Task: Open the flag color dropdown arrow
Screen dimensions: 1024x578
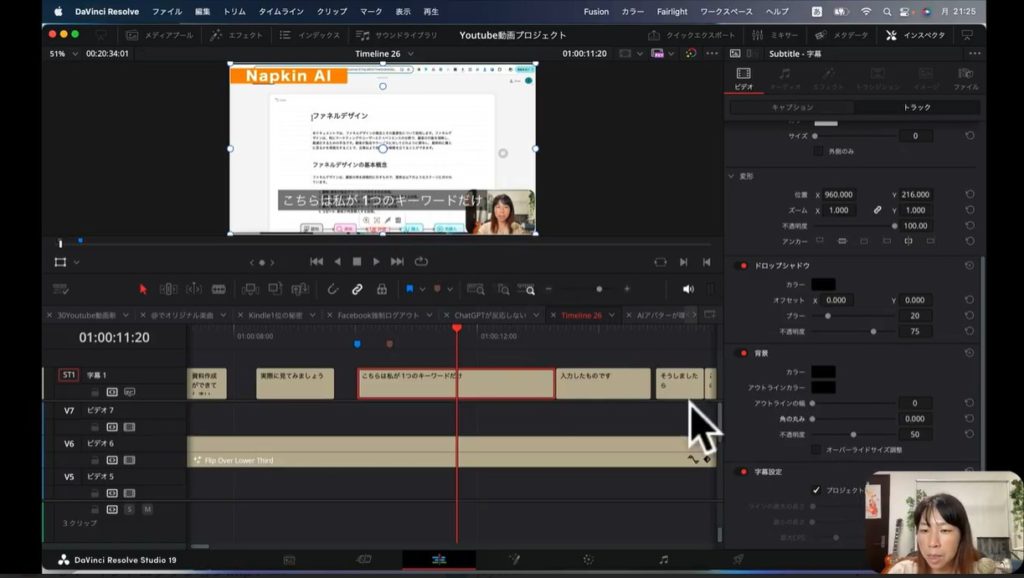Action: [421, 289]
